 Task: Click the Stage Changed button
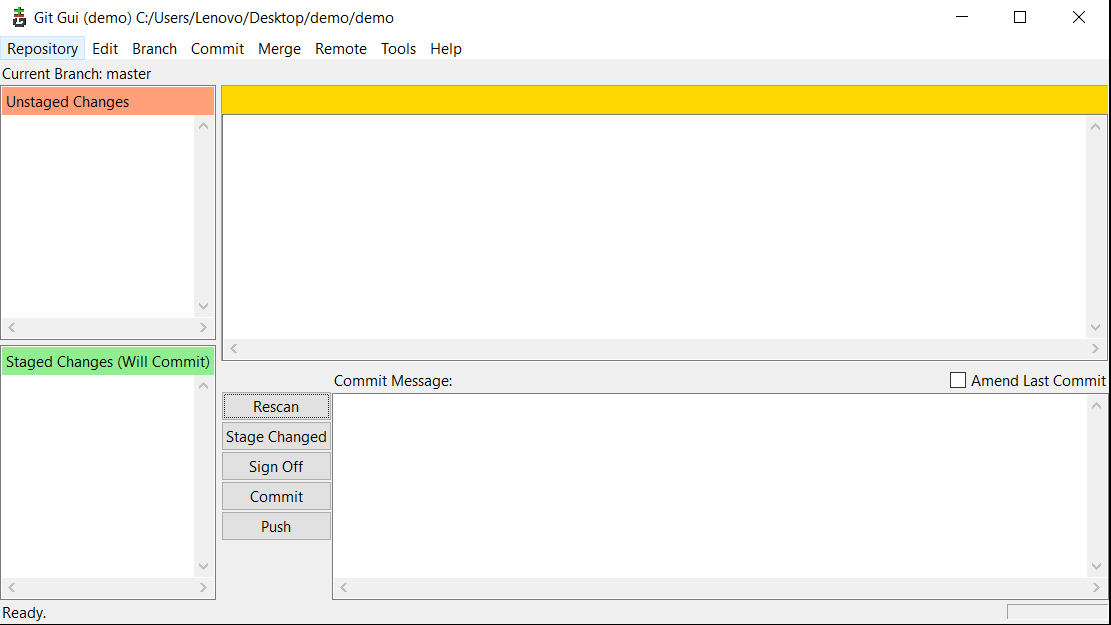click(276, 436)
